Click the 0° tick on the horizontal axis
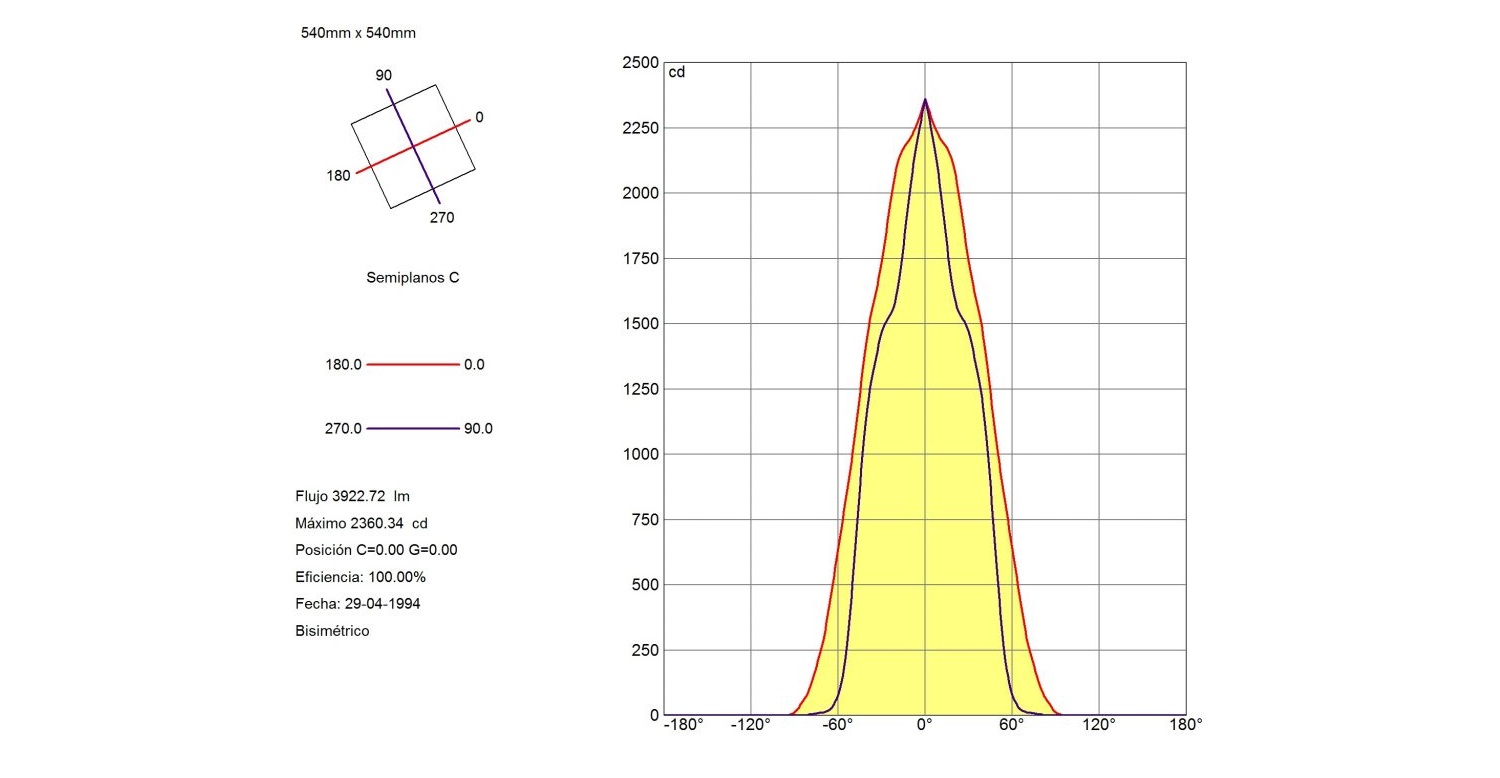 coord(925,725)
